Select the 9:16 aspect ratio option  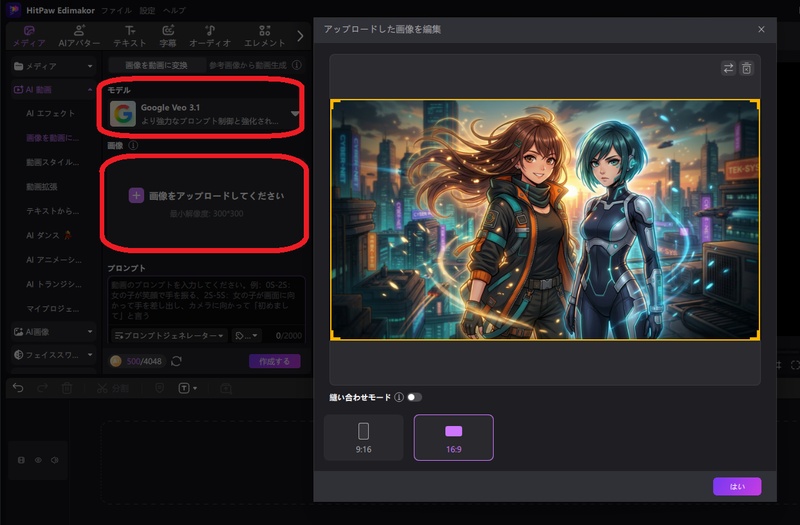tap(364, 437)
